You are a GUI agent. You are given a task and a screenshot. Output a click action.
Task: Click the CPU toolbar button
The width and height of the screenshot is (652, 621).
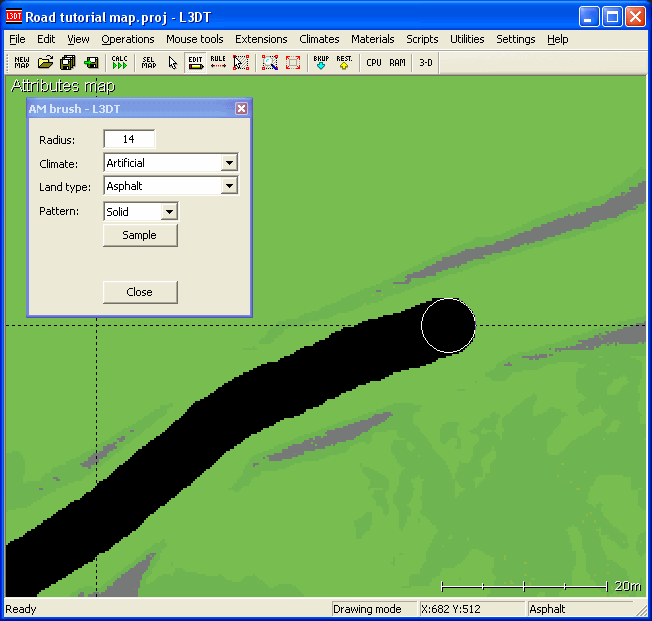click(374, 62)
